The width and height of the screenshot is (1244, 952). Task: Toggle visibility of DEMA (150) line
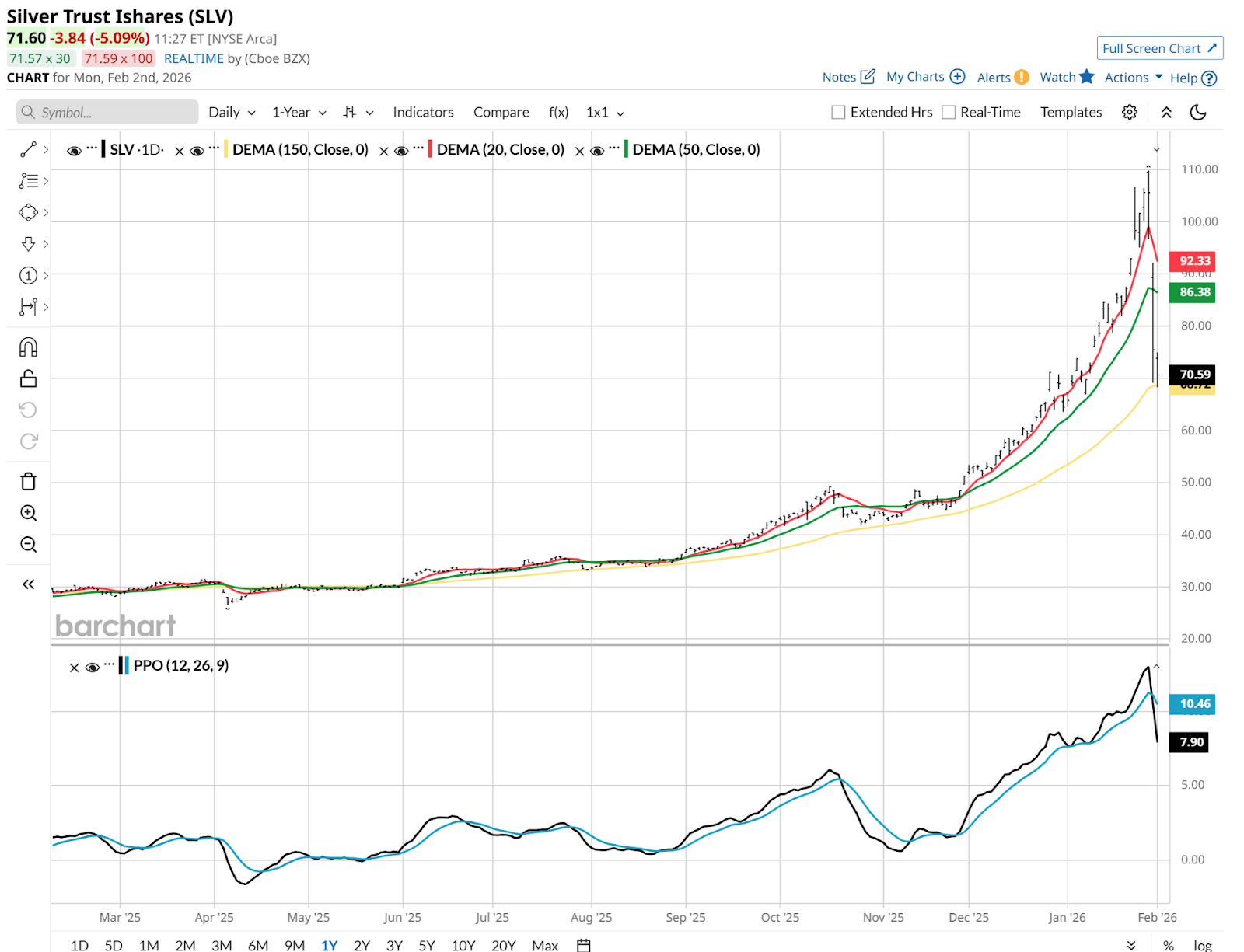click(197, 151)
